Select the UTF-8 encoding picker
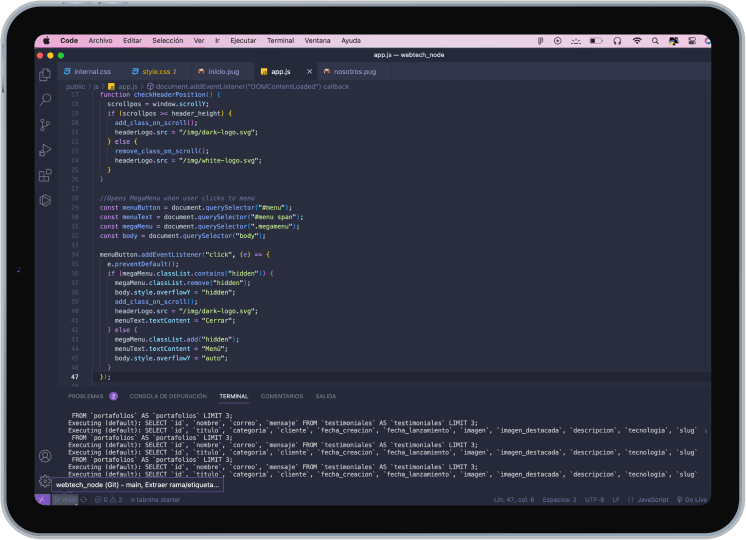The height and width of the screenshot is (540, 746). point(594,499)
